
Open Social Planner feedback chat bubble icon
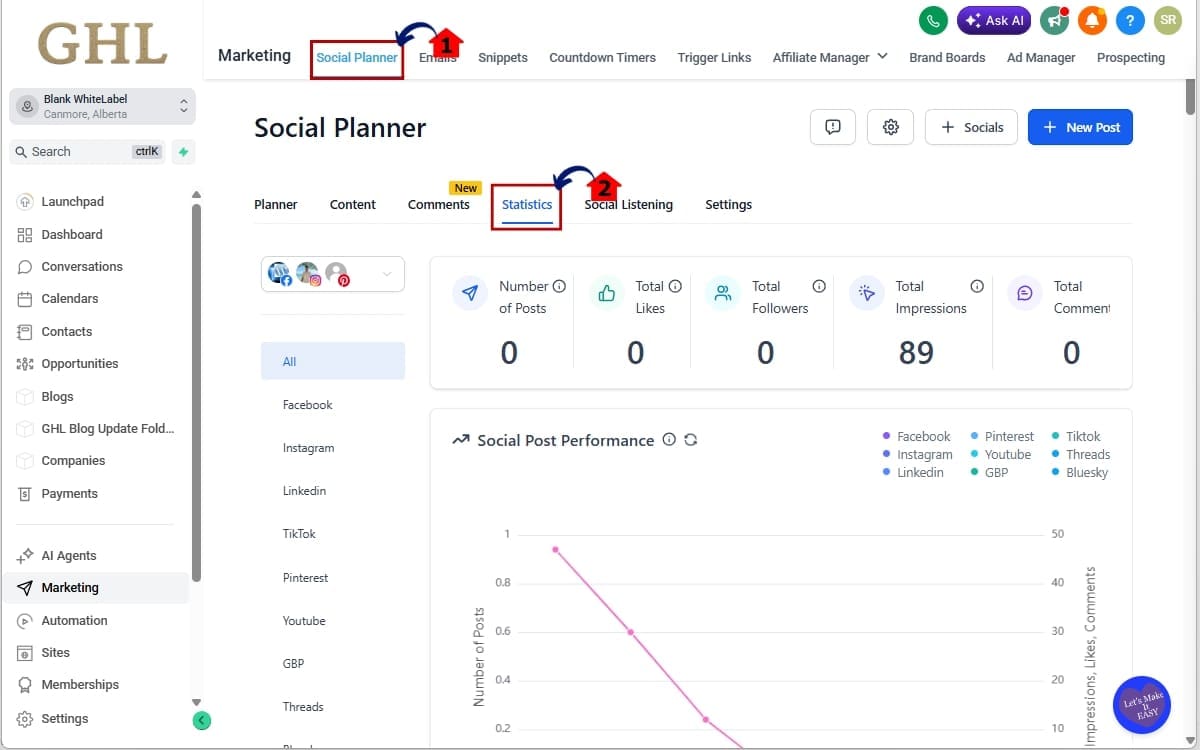[833, 127]
